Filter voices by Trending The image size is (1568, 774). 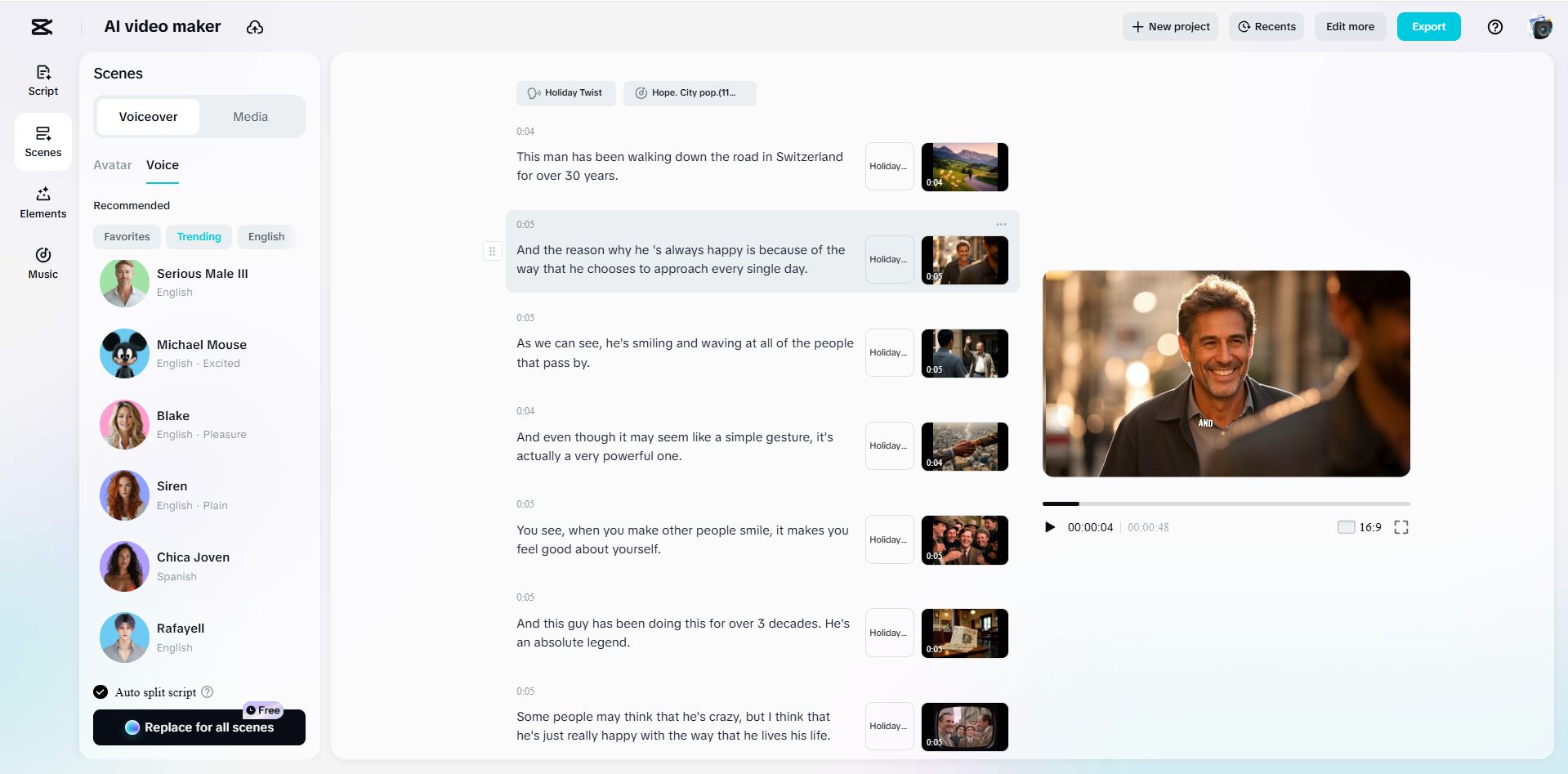tap(199, 237)
